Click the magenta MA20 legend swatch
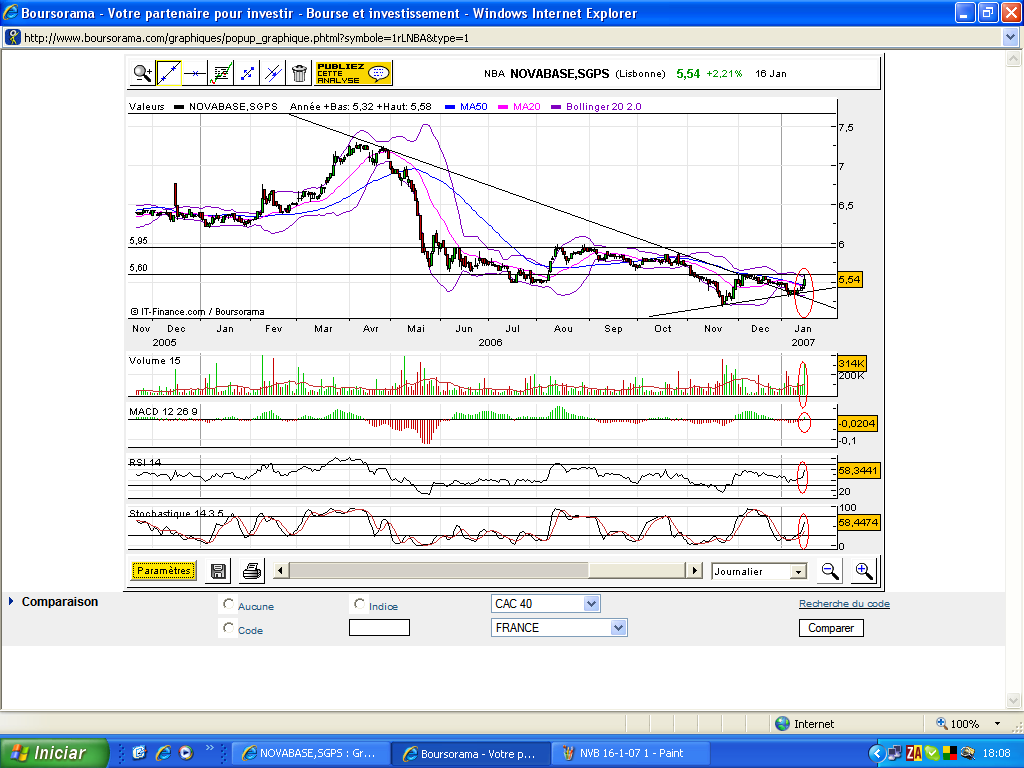Image resolution: width=1024 pixels, height=768 pixels. [503, 107]
